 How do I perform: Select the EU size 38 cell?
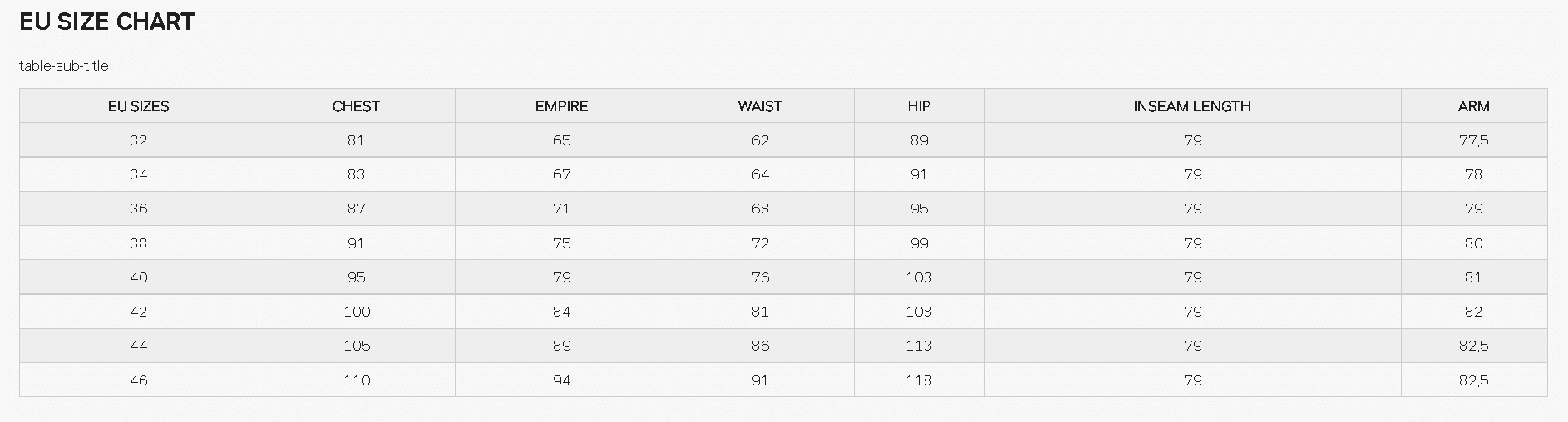pos(139,243)
